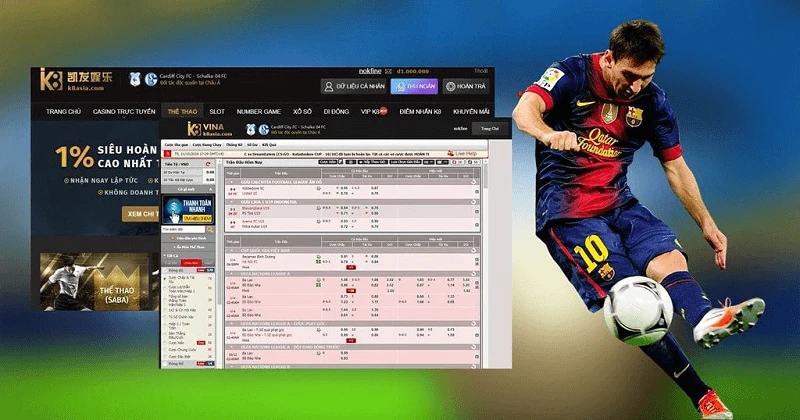800x420 pixels.
Task: Open the Dữ Liệu Cá Nhân profile button
Action: point(355,86)
